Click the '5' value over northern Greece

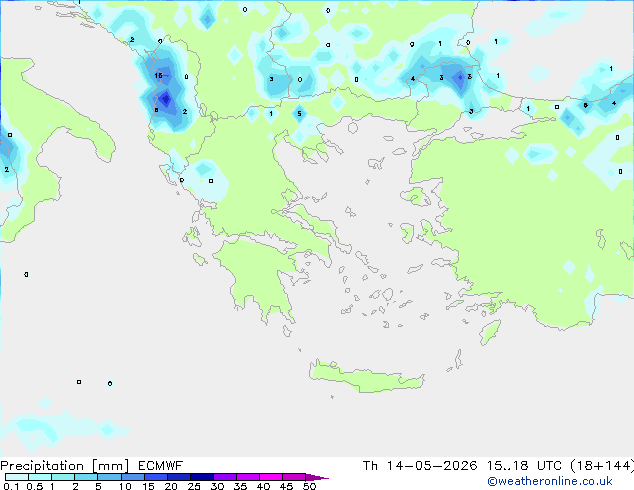(299, 114)
